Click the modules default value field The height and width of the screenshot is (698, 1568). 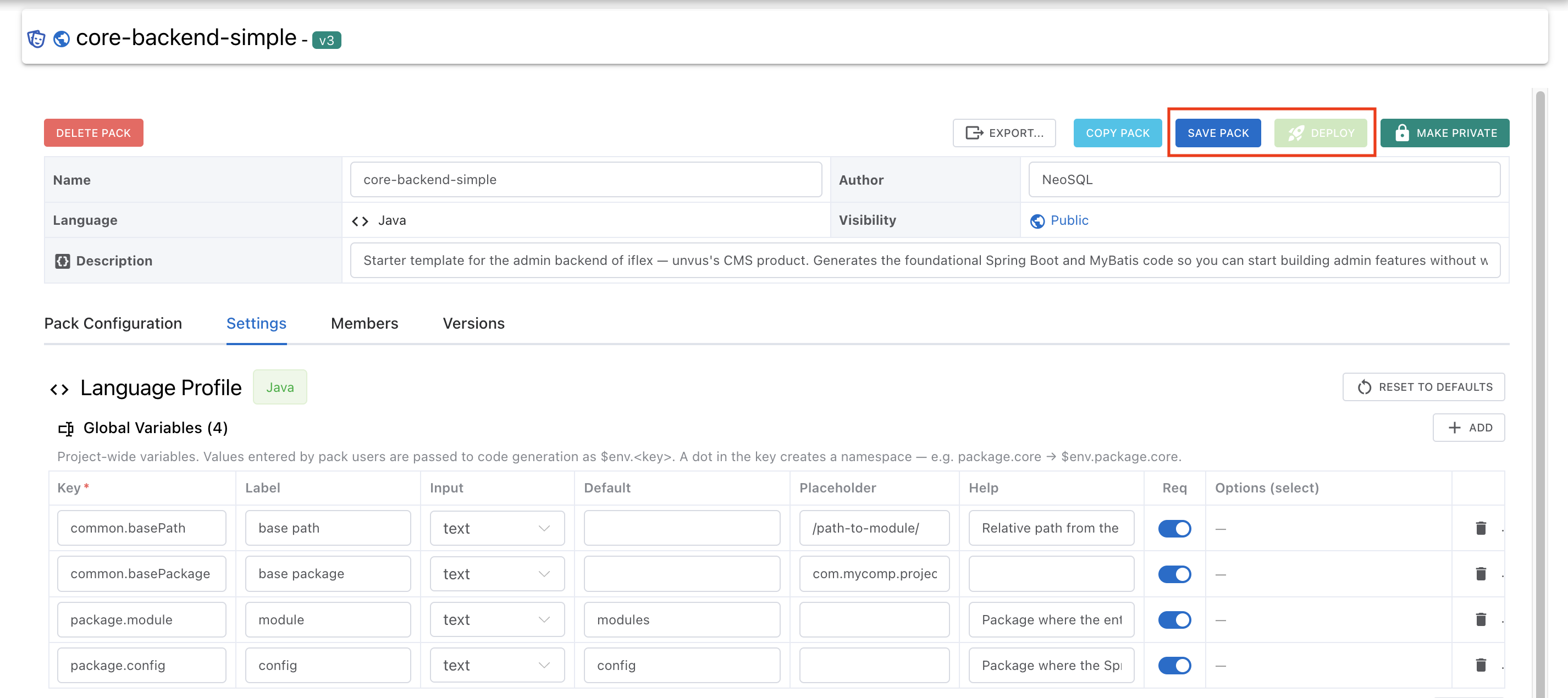[x=682, y=619]
